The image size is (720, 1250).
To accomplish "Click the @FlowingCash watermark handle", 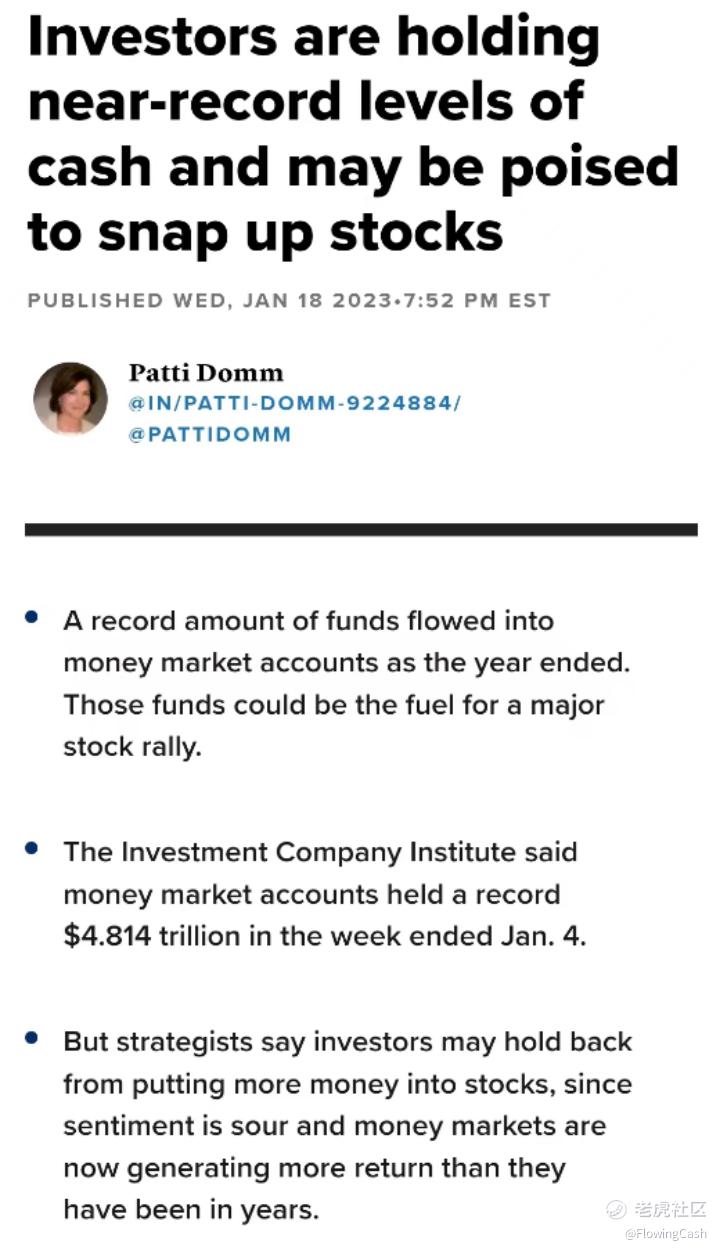I will (x=666, y=1234).
